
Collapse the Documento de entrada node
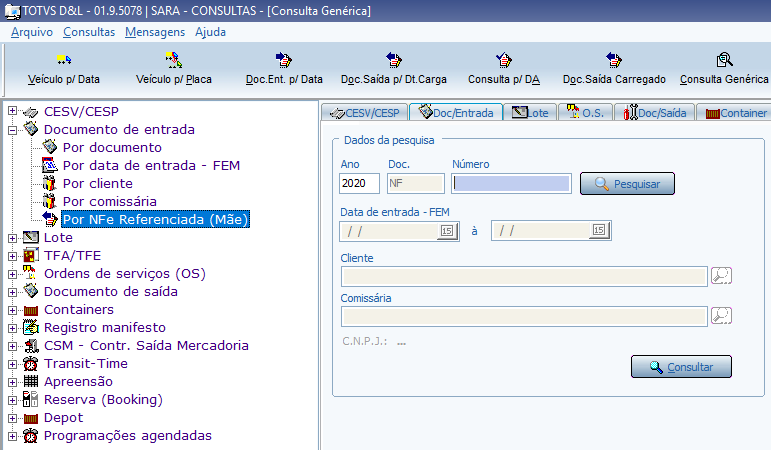coord(12,130)
